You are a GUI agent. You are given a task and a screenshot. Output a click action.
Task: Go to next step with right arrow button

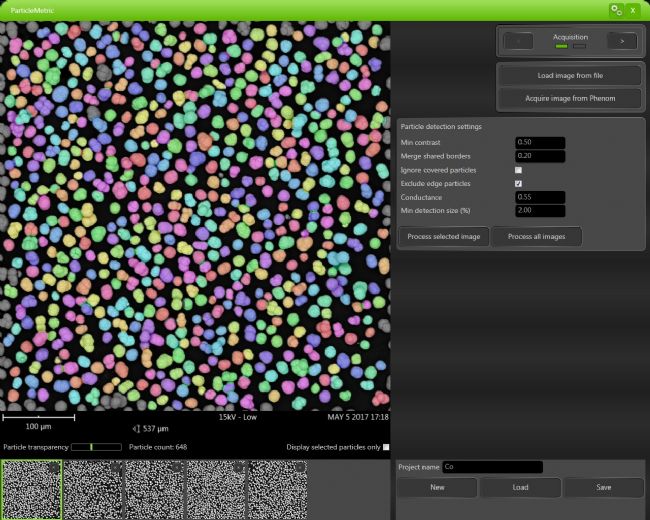[x=622, y=41]
